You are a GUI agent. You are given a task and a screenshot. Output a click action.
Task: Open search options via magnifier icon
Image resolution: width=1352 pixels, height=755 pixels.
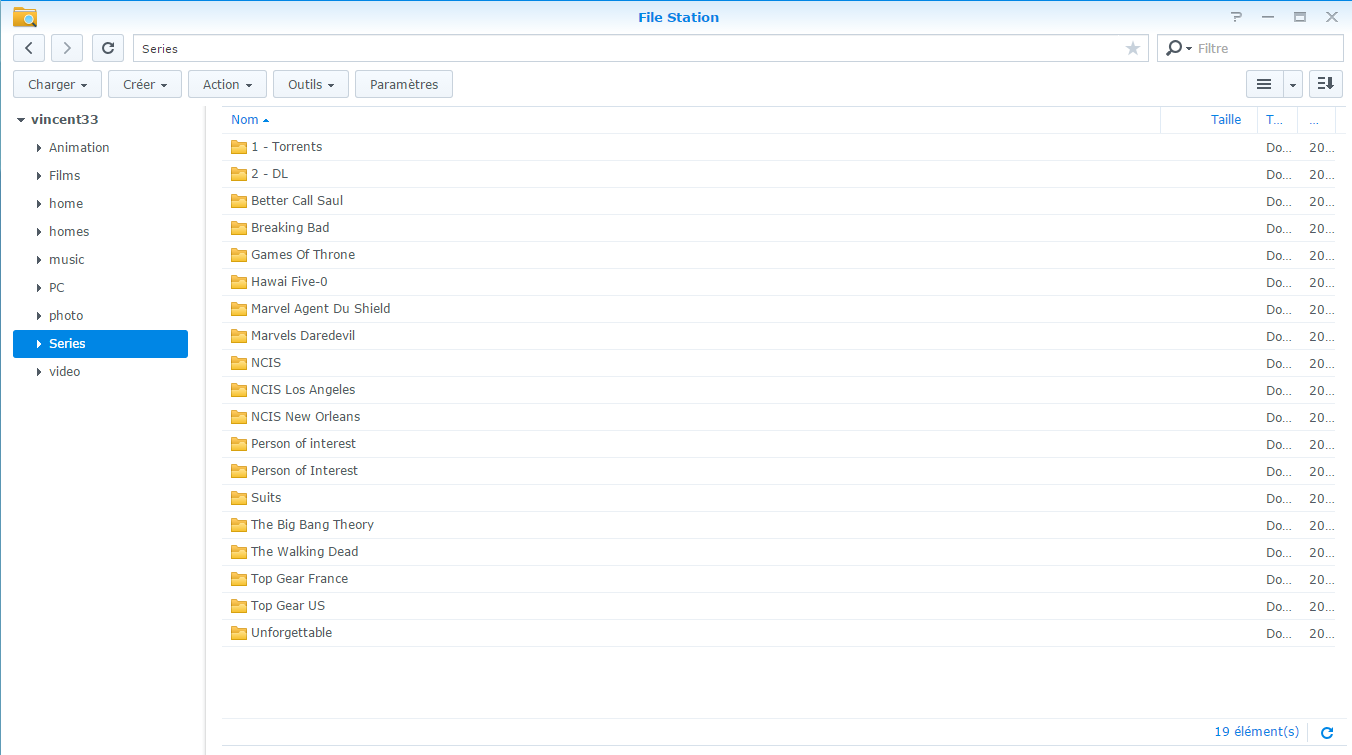click(1178, 48)
